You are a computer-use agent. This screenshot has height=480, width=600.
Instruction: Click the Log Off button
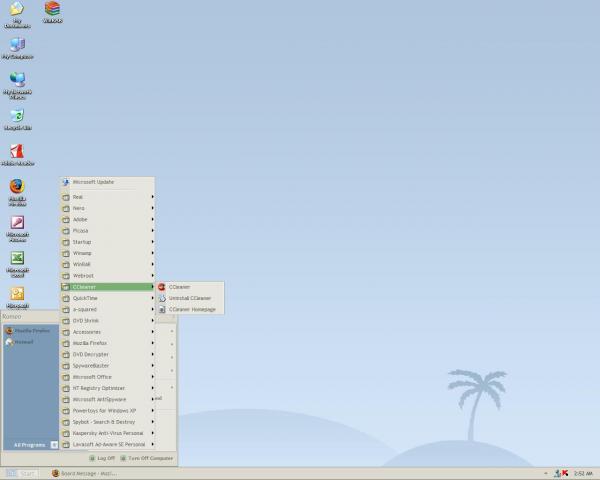pos(102,458)
